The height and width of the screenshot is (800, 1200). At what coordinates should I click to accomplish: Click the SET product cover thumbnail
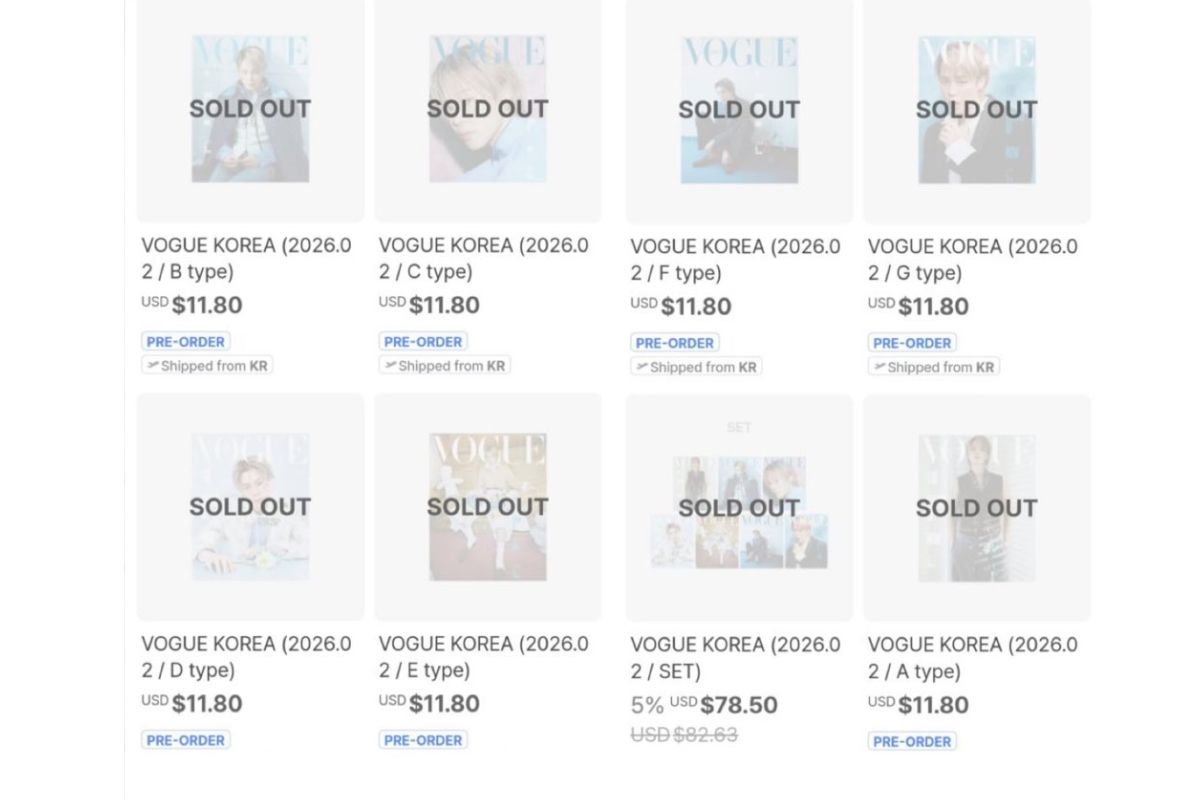pos(738,507)
